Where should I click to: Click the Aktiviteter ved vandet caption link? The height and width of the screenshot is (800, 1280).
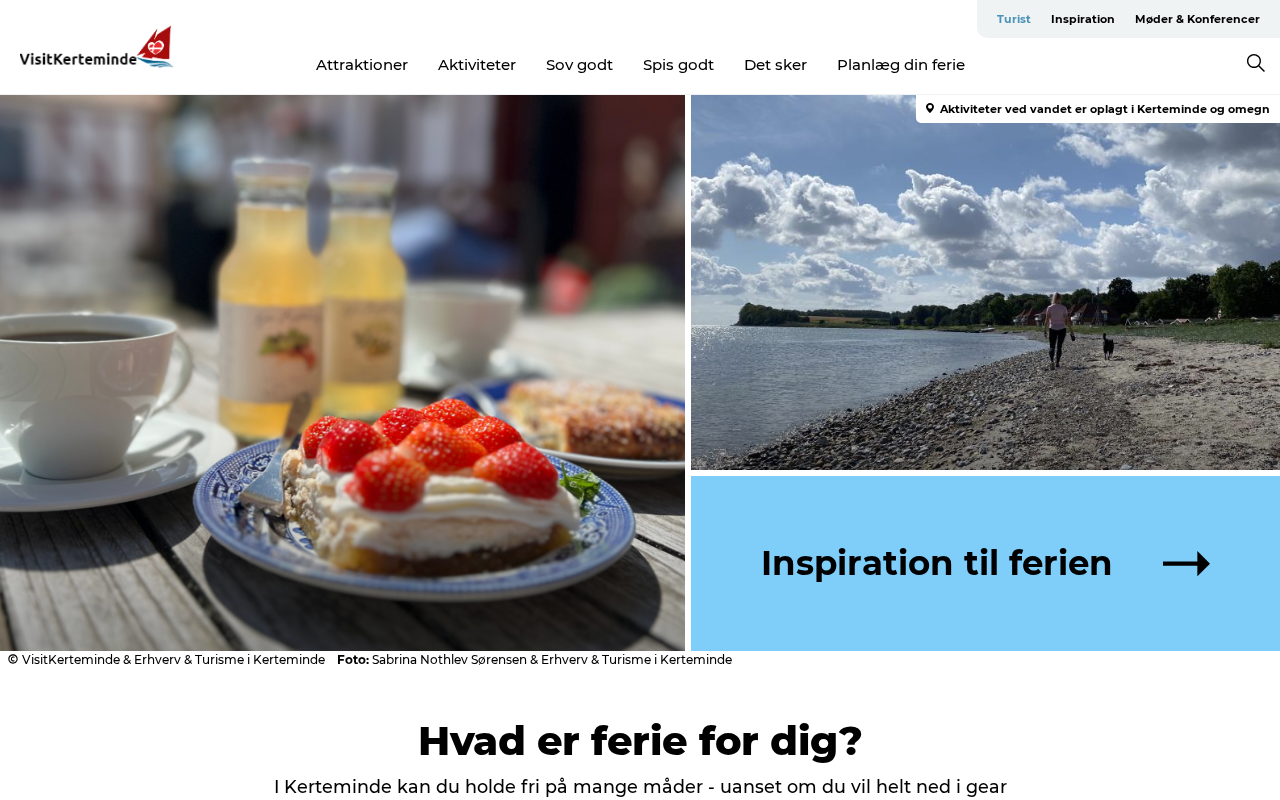[x=1104, y=109]
